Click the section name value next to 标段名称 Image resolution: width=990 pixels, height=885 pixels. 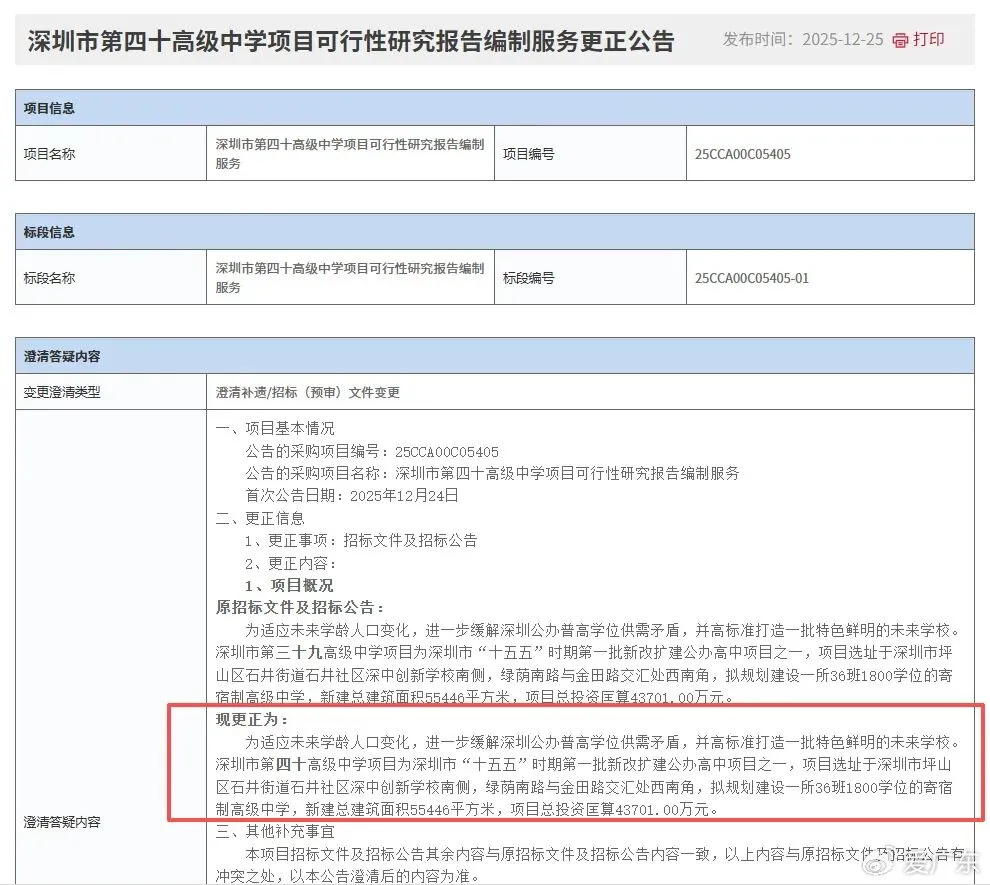pos(350,277)
